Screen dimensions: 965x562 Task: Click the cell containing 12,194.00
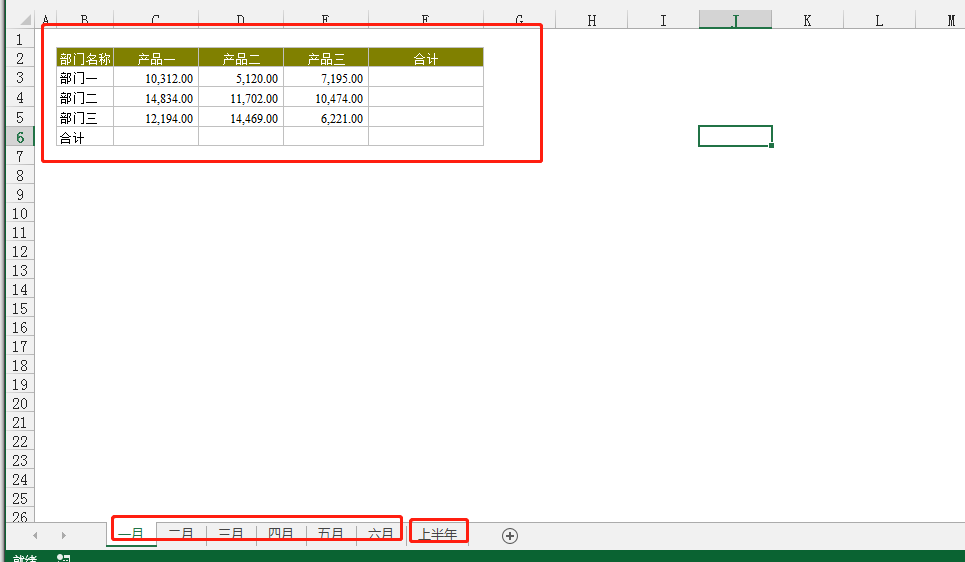click(156, 117)
